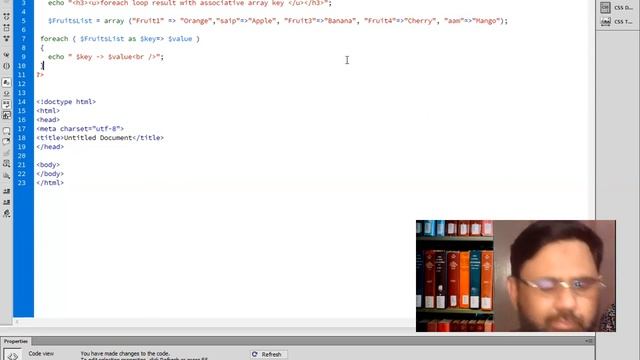Image resolution: width=640 pixels, height=360 pixels.
Task: Click the Format Source Code icon
Action: click(x=7, y=213)
